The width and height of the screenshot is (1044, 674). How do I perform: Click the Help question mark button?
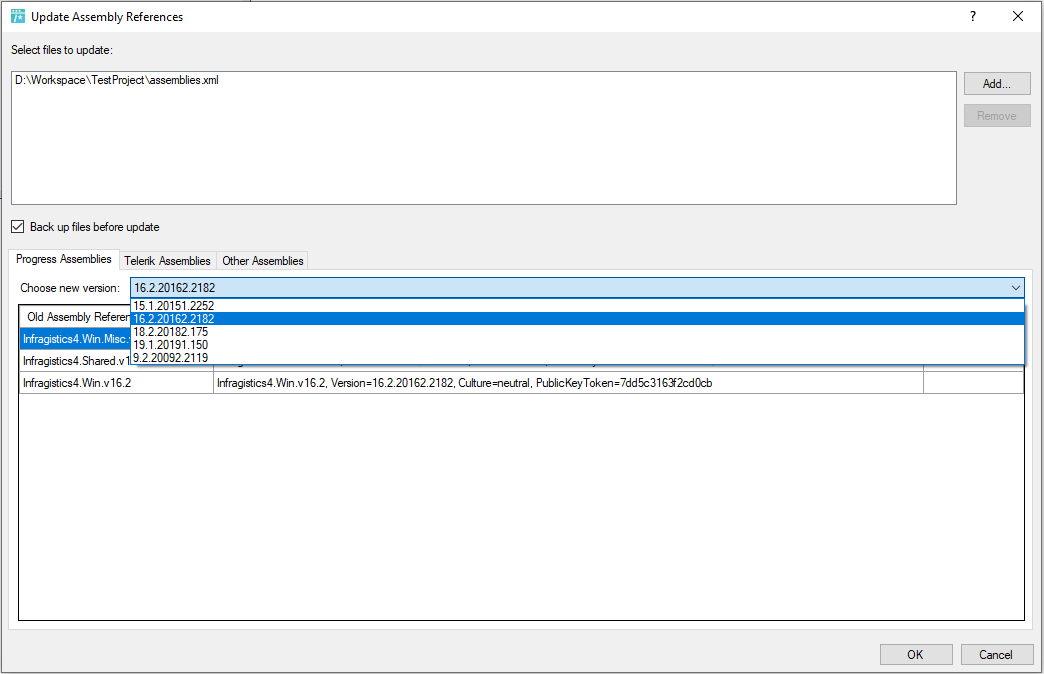click(x=972, y=17)
